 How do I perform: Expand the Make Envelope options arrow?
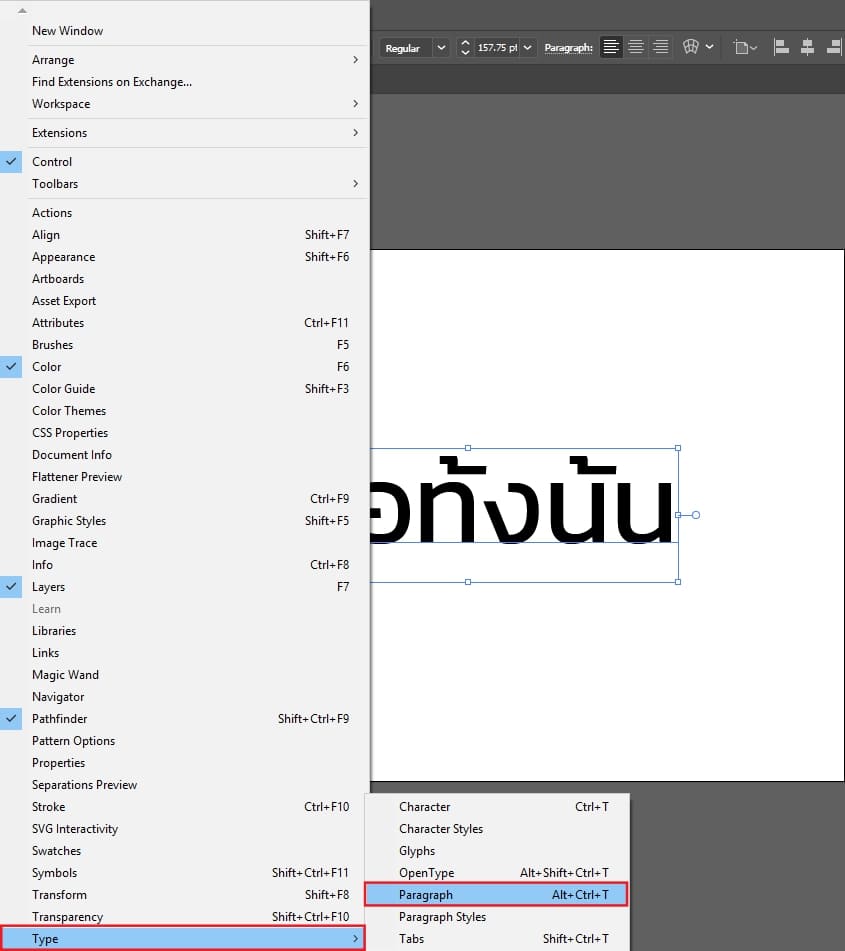tap(709, 47)
